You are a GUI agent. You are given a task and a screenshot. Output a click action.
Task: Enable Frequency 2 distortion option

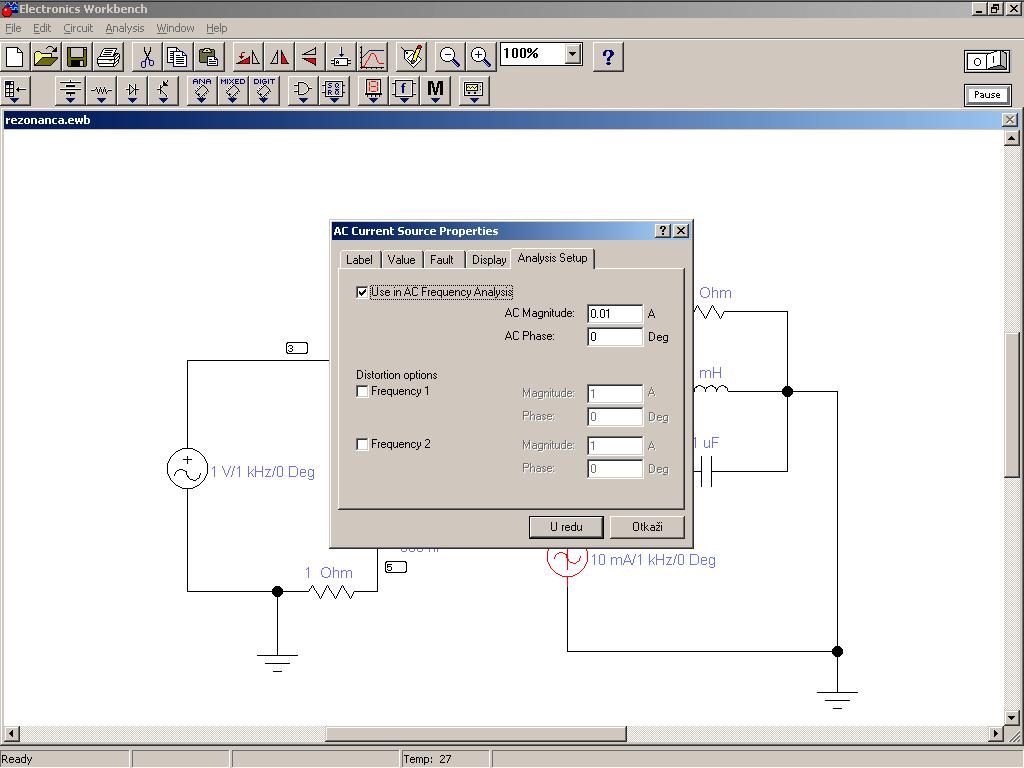tap(362, 444)
